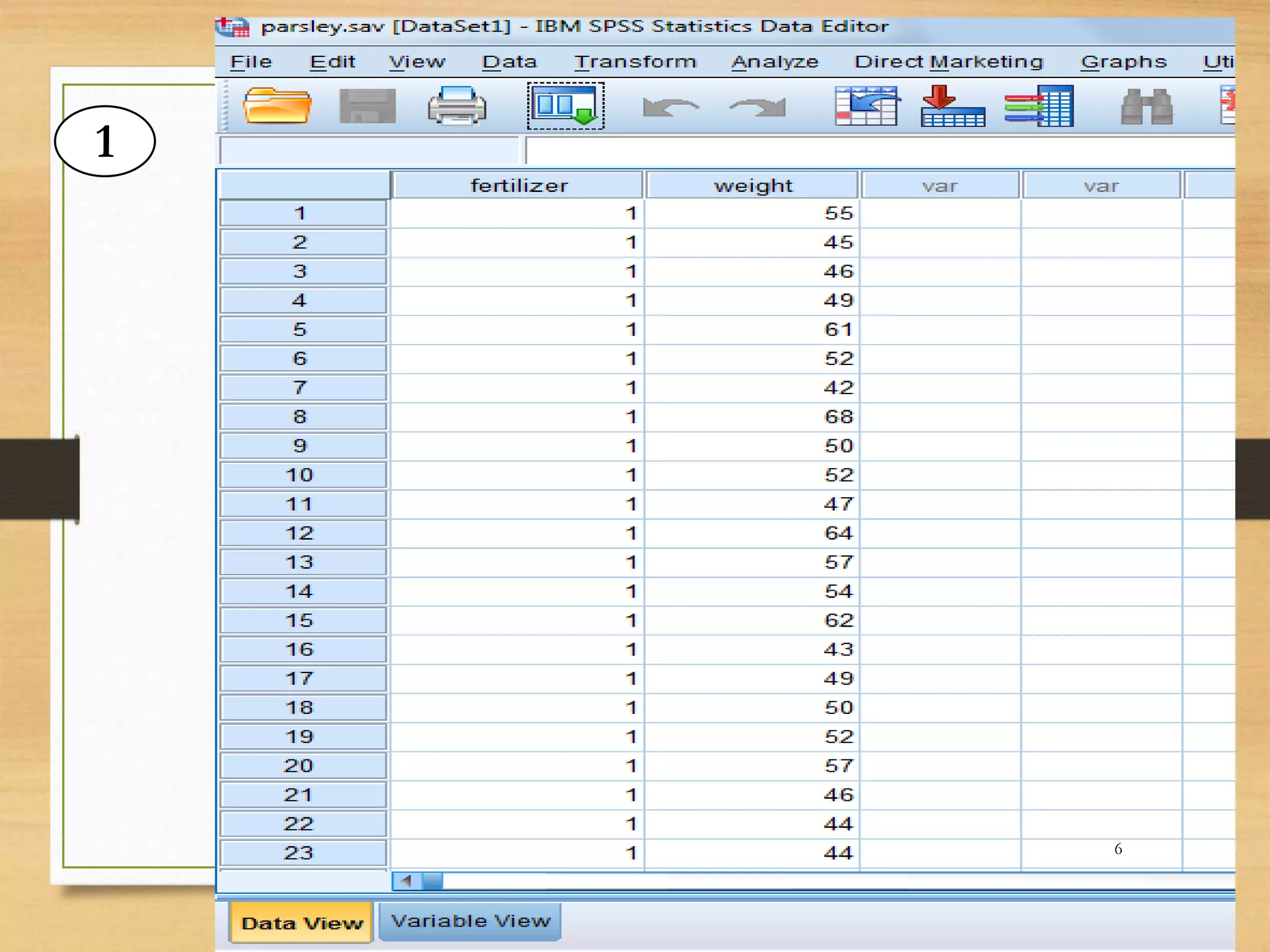Image resolution: width=1270 pixels, height=952 pixels.
Task: Select the fertilizer column header
Action: (x=518, y=185)
